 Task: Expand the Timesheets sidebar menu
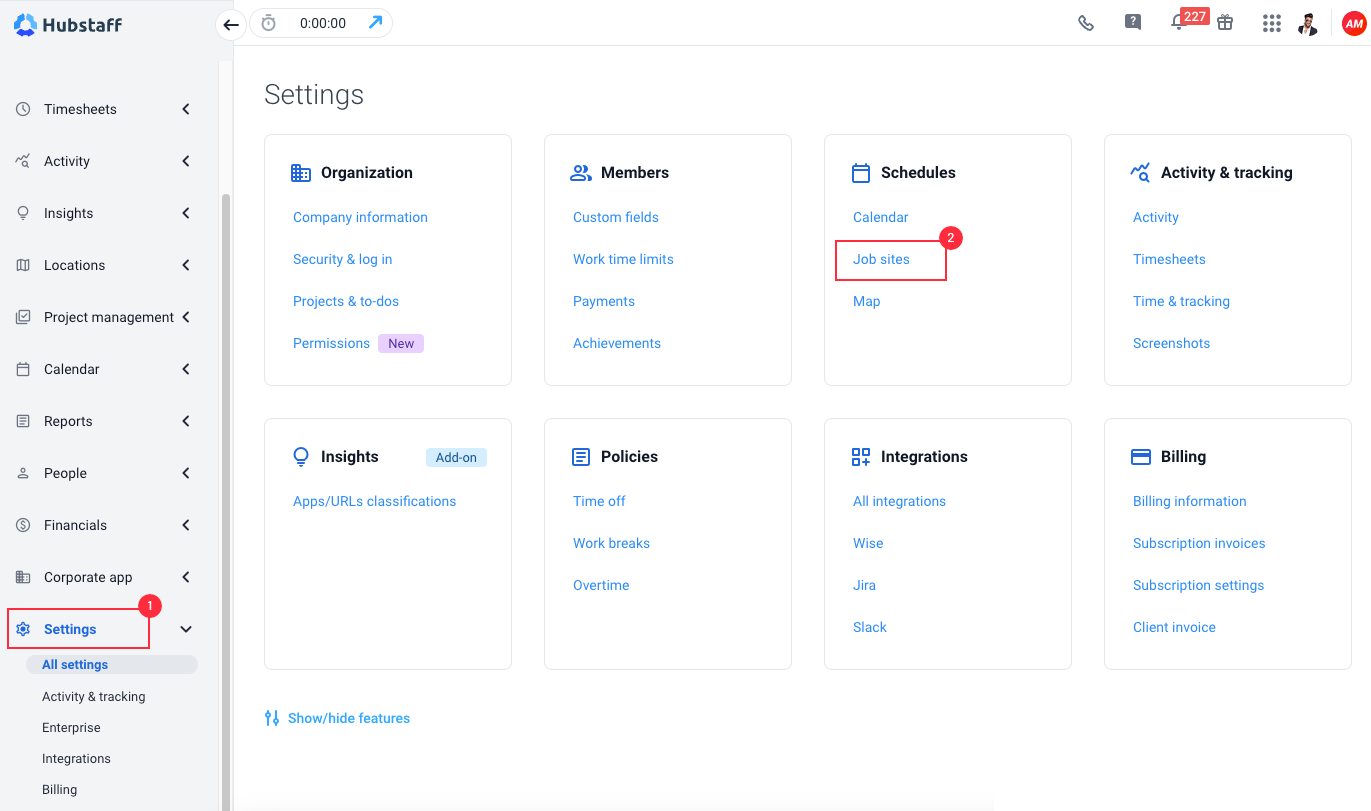pyautogui.click(x=186, y=109)
